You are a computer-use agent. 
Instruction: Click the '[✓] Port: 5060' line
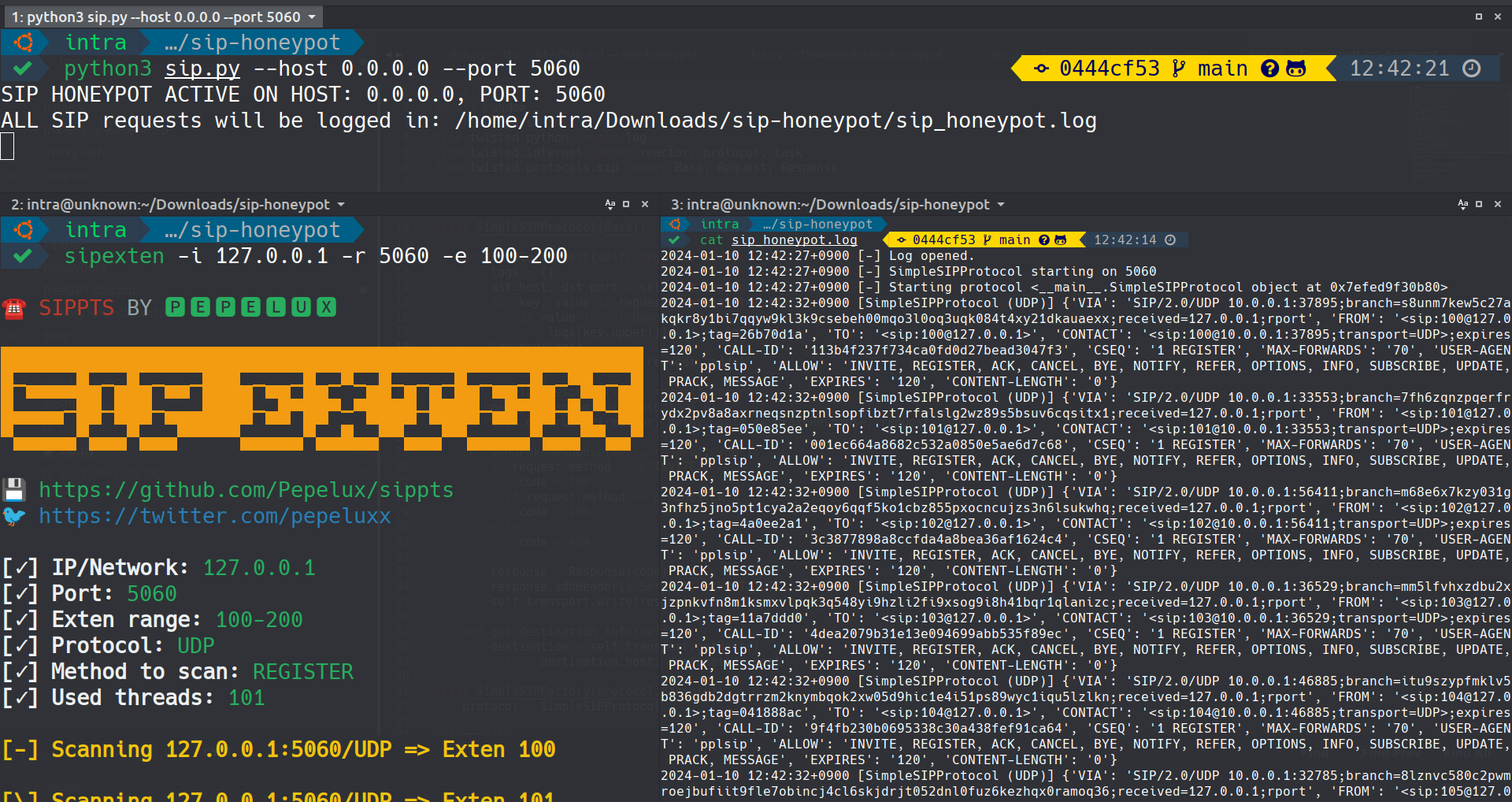click(x=89, y=594)
